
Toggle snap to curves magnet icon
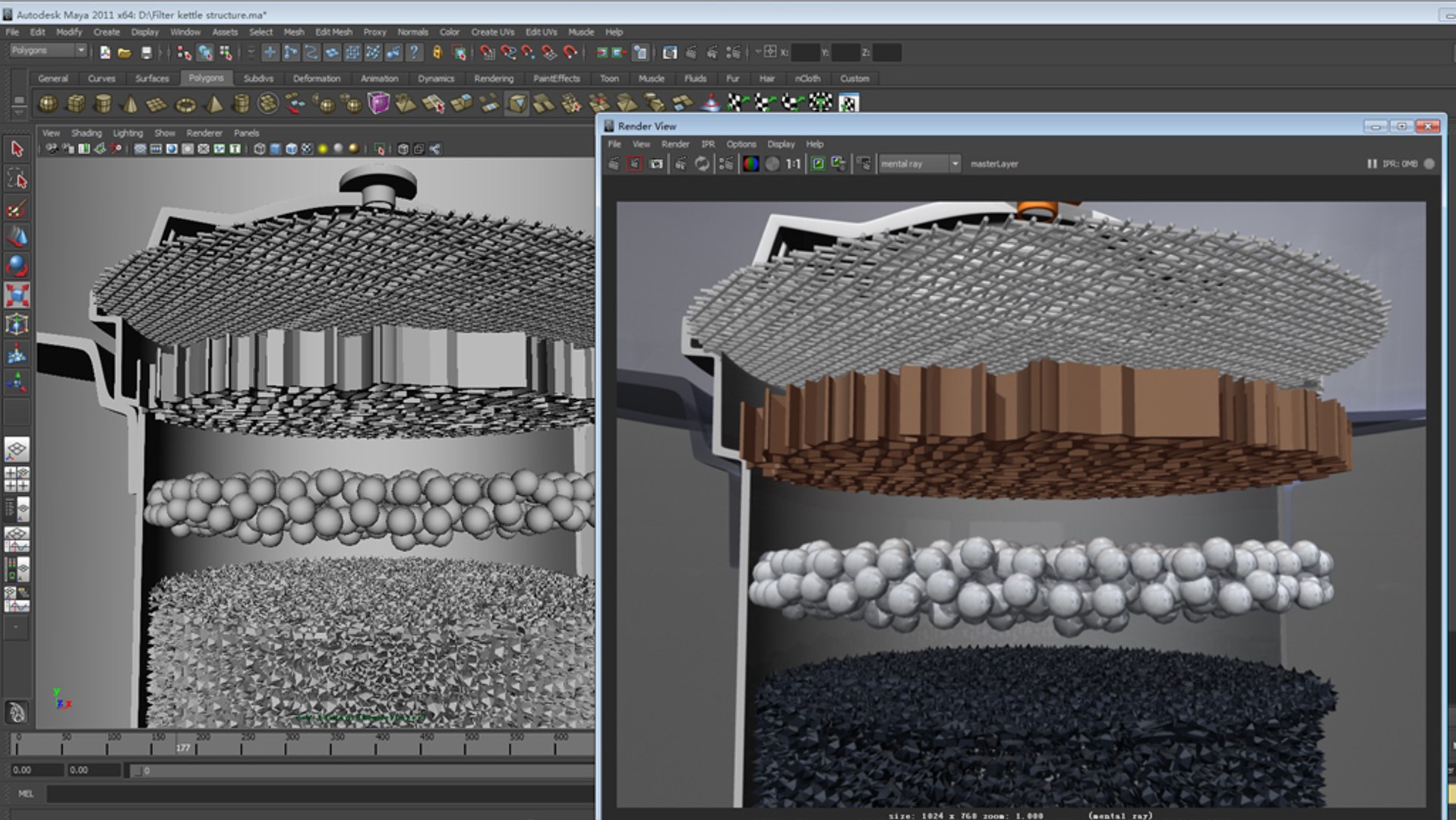click(507, 52)
